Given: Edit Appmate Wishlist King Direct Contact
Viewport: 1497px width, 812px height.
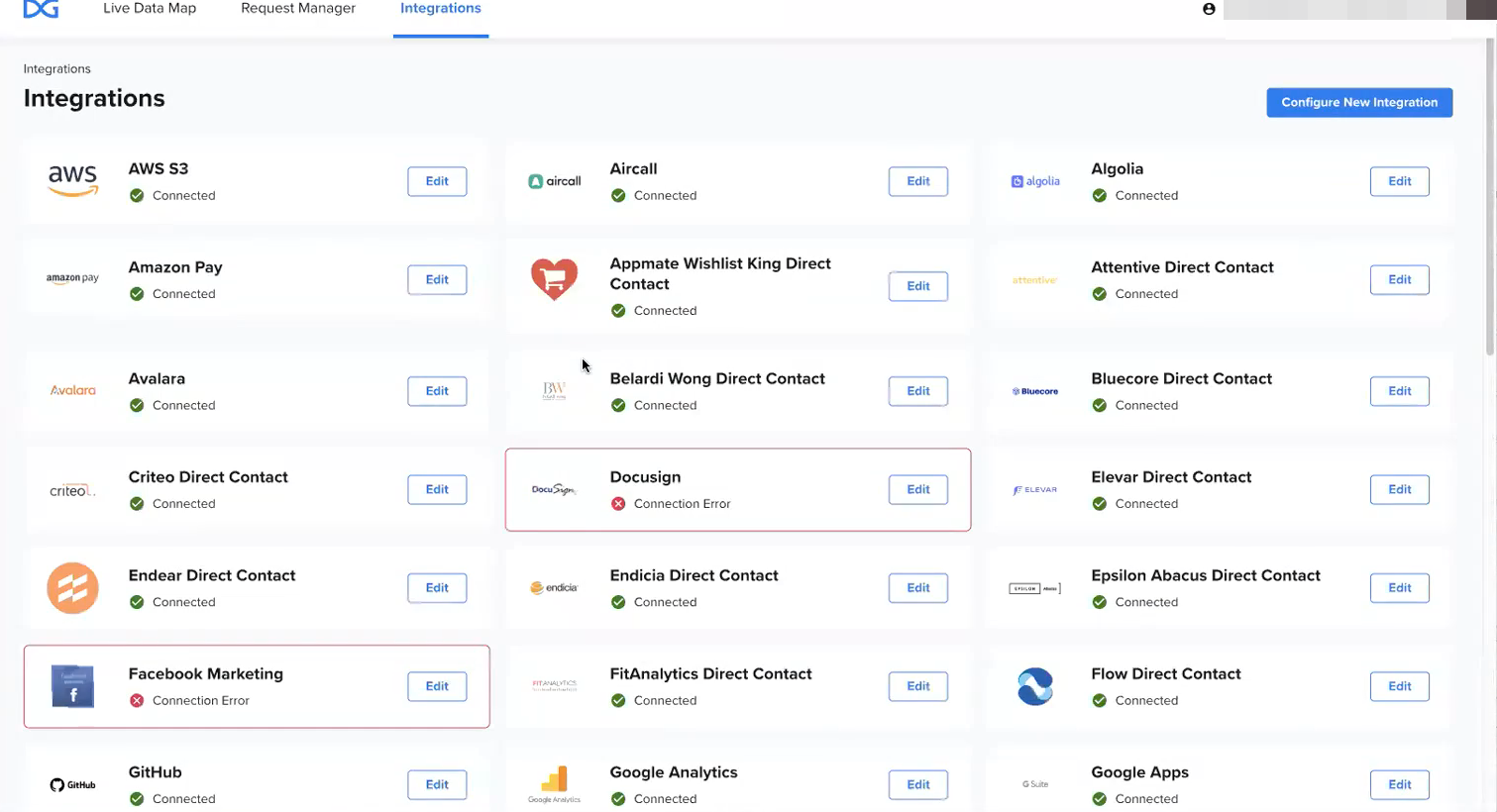Looking at the screenshot, I should tap(918, 286).
